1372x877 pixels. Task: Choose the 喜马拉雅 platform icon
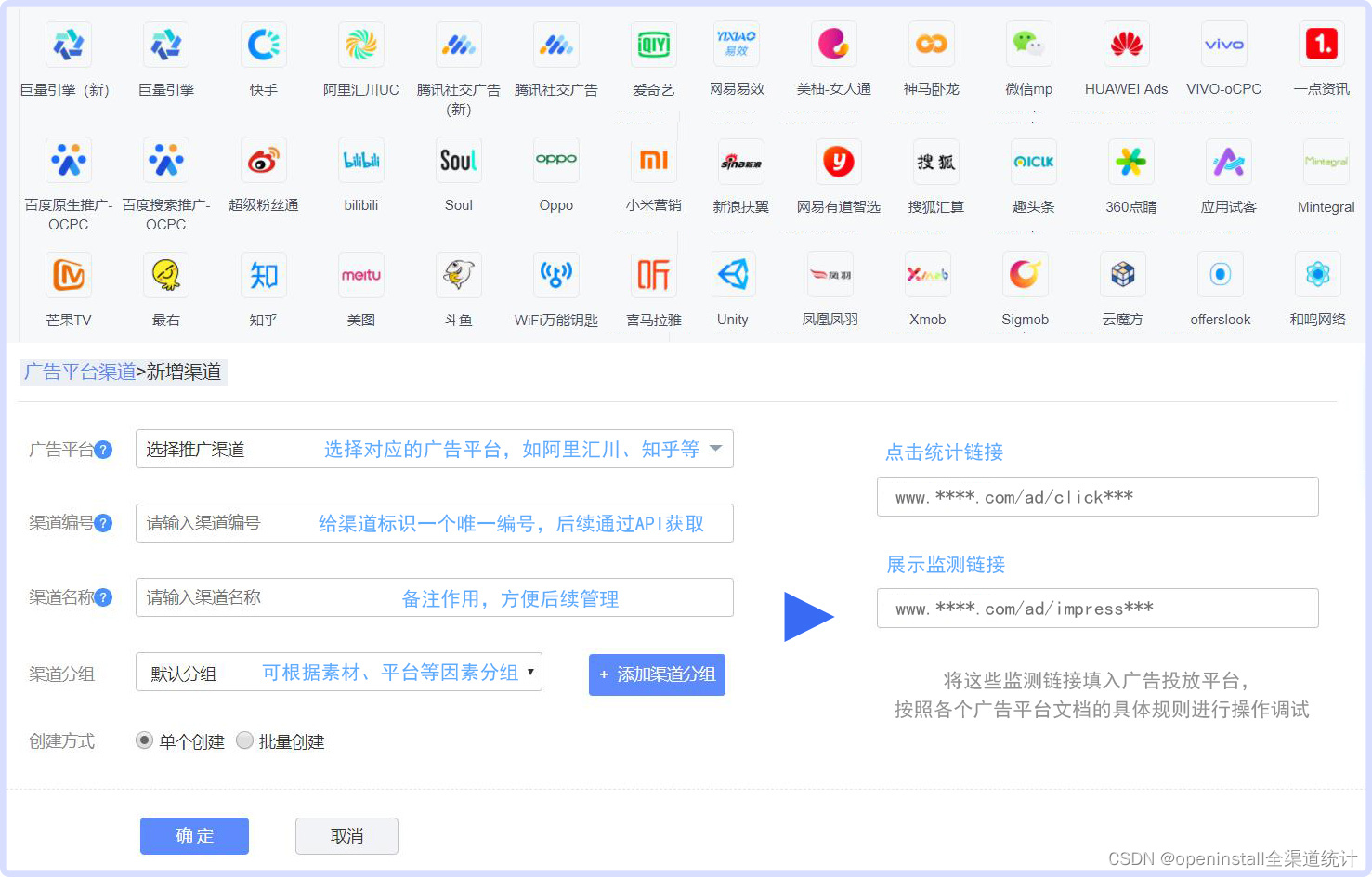coord(654,275)
